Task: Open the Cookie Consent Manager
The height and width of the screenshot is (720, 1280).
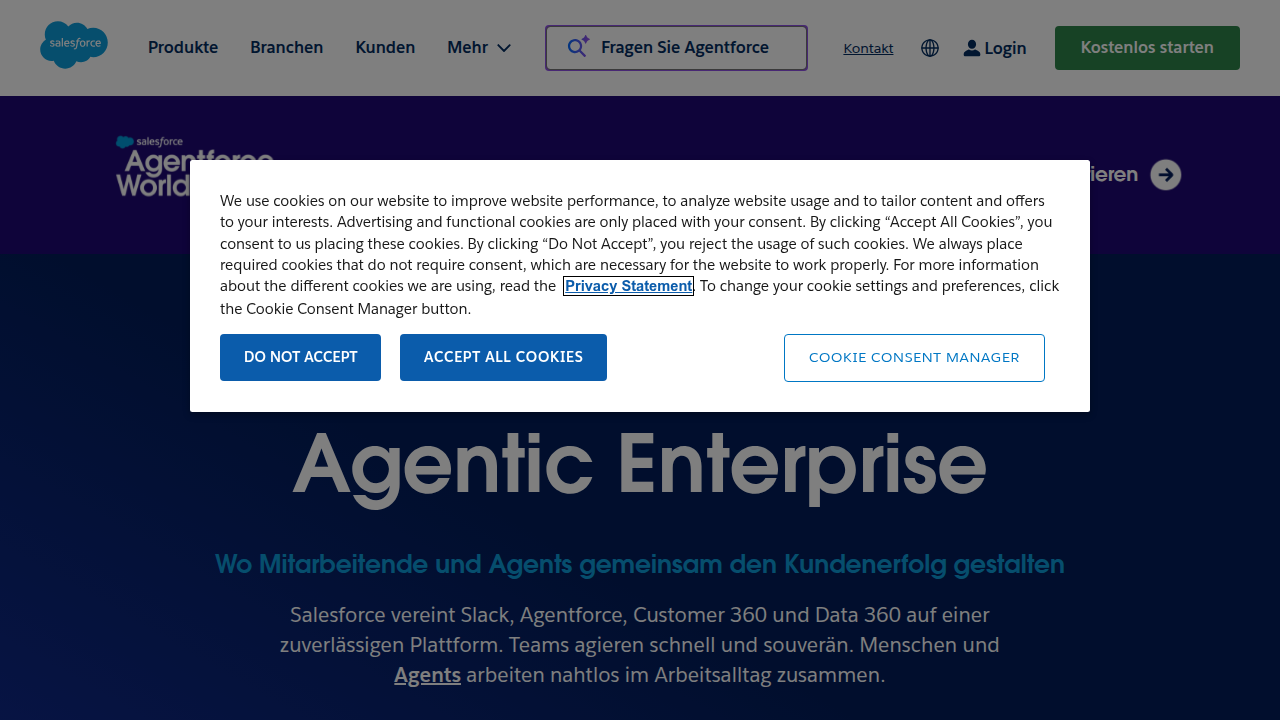Action: click(914, 358)
